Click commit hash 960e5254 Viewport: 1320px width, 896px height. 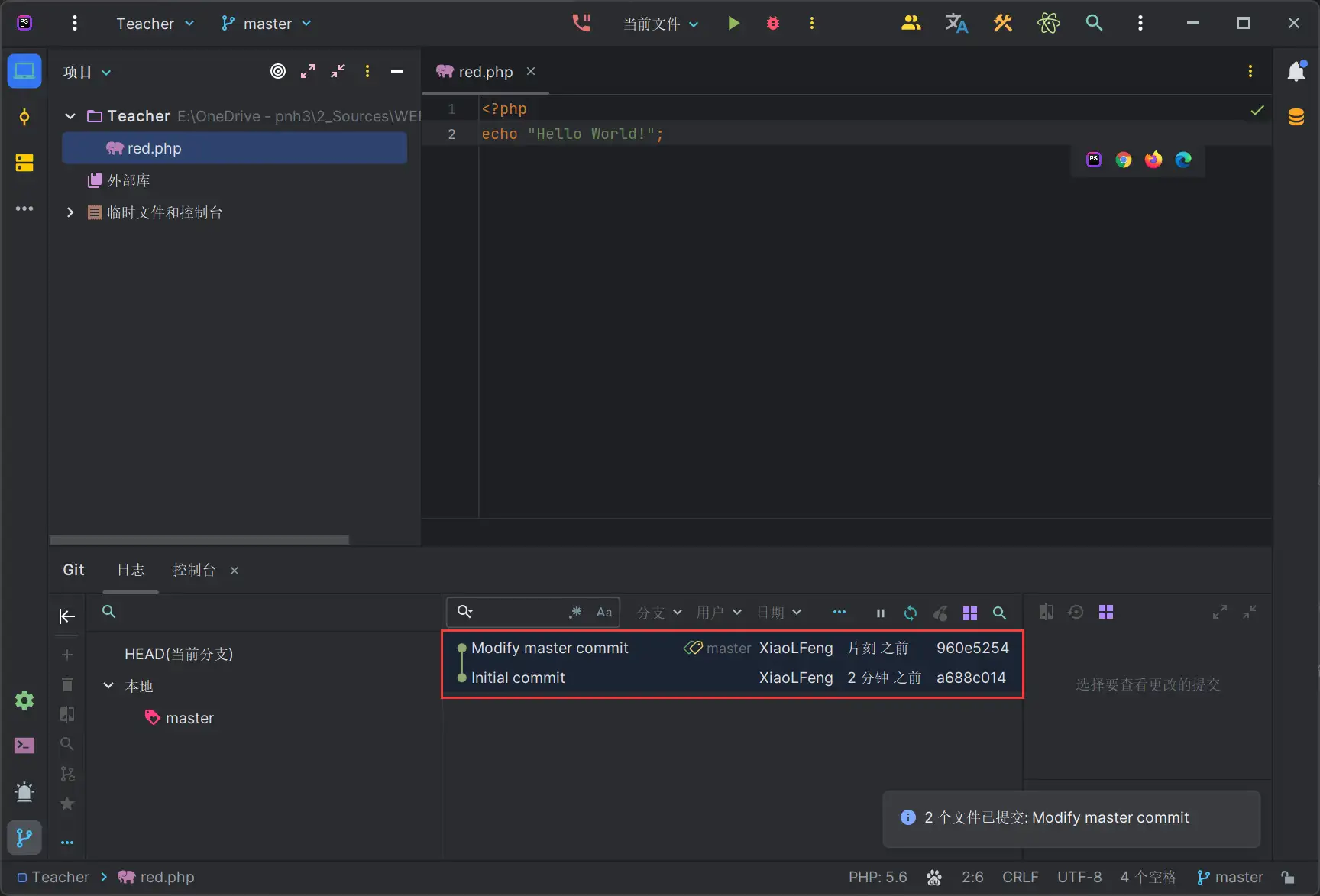pos(972,648)
